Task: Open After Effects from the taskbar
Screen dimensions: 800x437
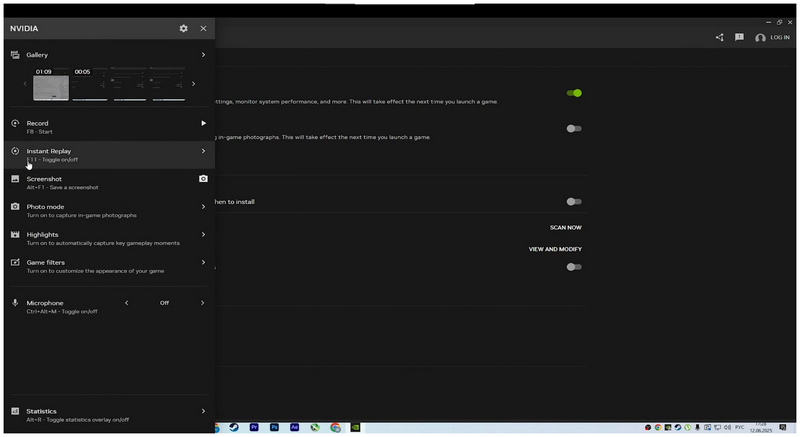Action: 294,427
